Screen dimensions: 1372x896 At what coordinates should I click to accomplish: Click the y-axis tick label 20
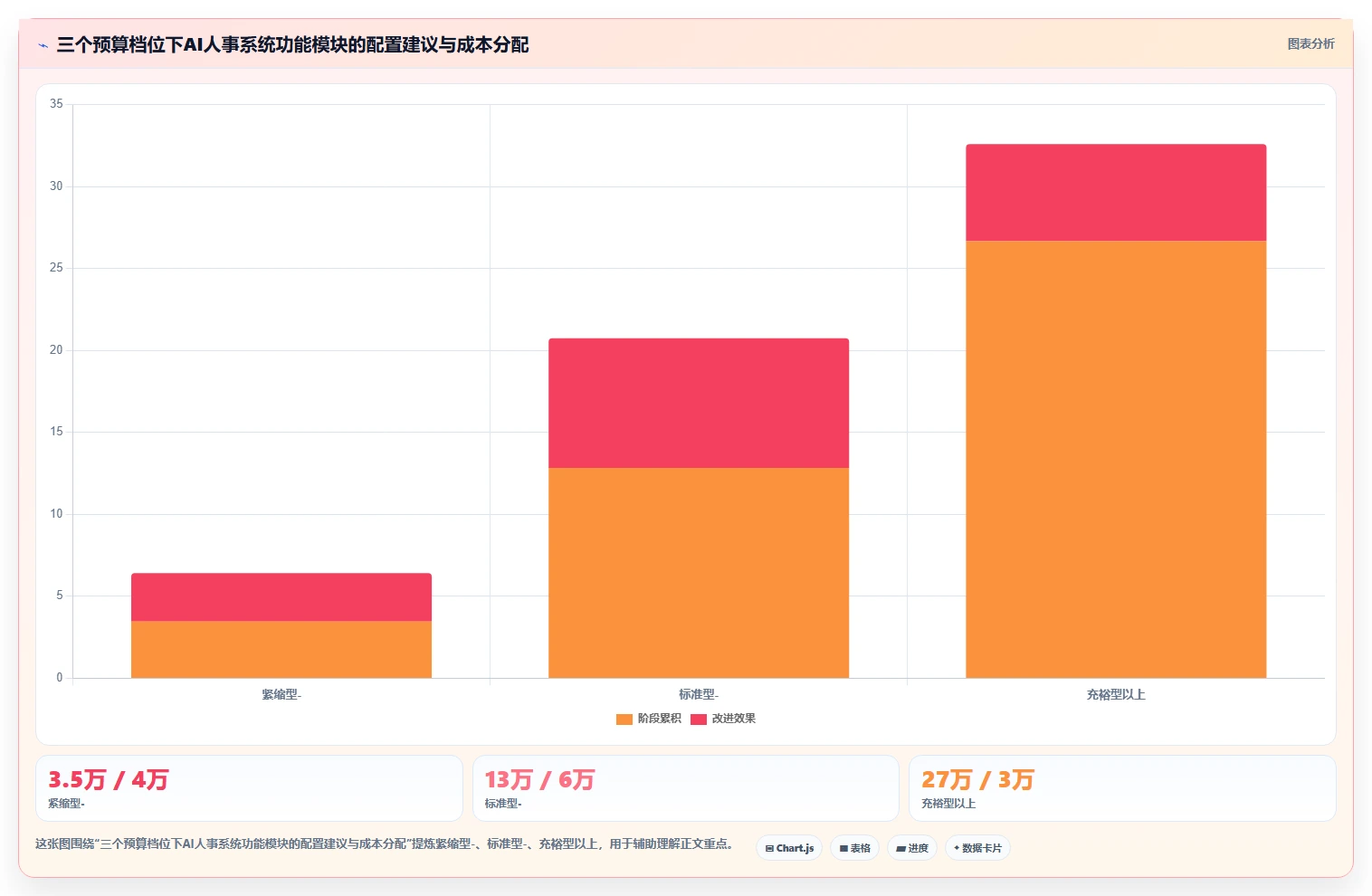point(57,350)
